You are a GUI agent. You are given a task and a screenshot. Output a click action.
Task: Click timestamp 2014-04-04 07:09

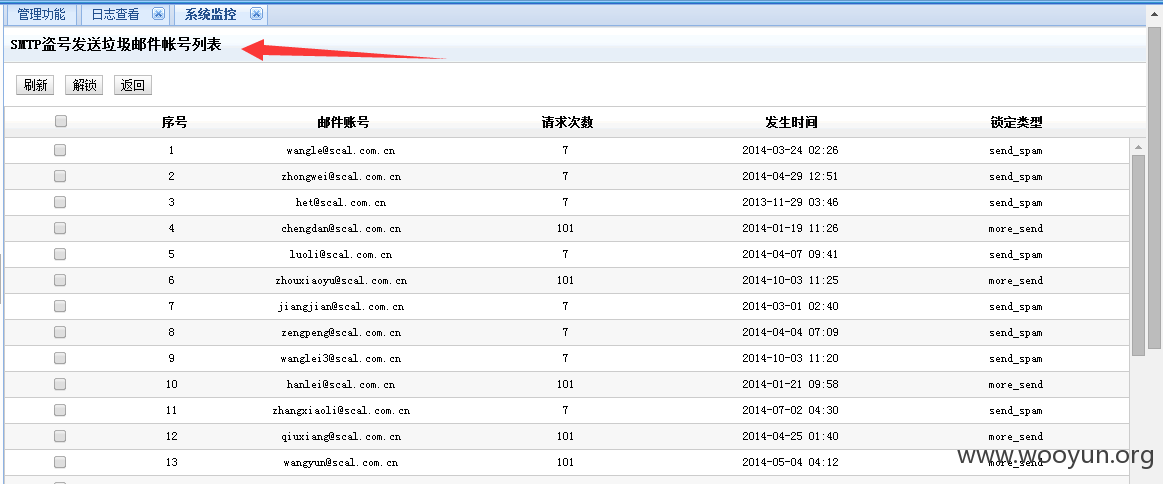[790, 332]
